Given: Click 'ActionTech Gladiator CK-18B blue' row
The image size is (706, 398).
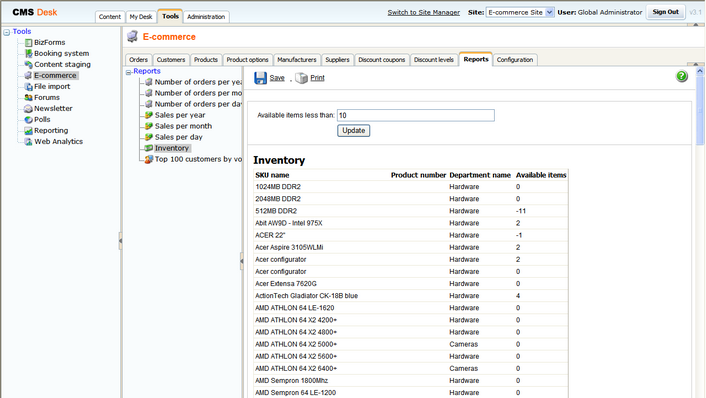Looking at the screenshot, I should click(x=411, y=296).
